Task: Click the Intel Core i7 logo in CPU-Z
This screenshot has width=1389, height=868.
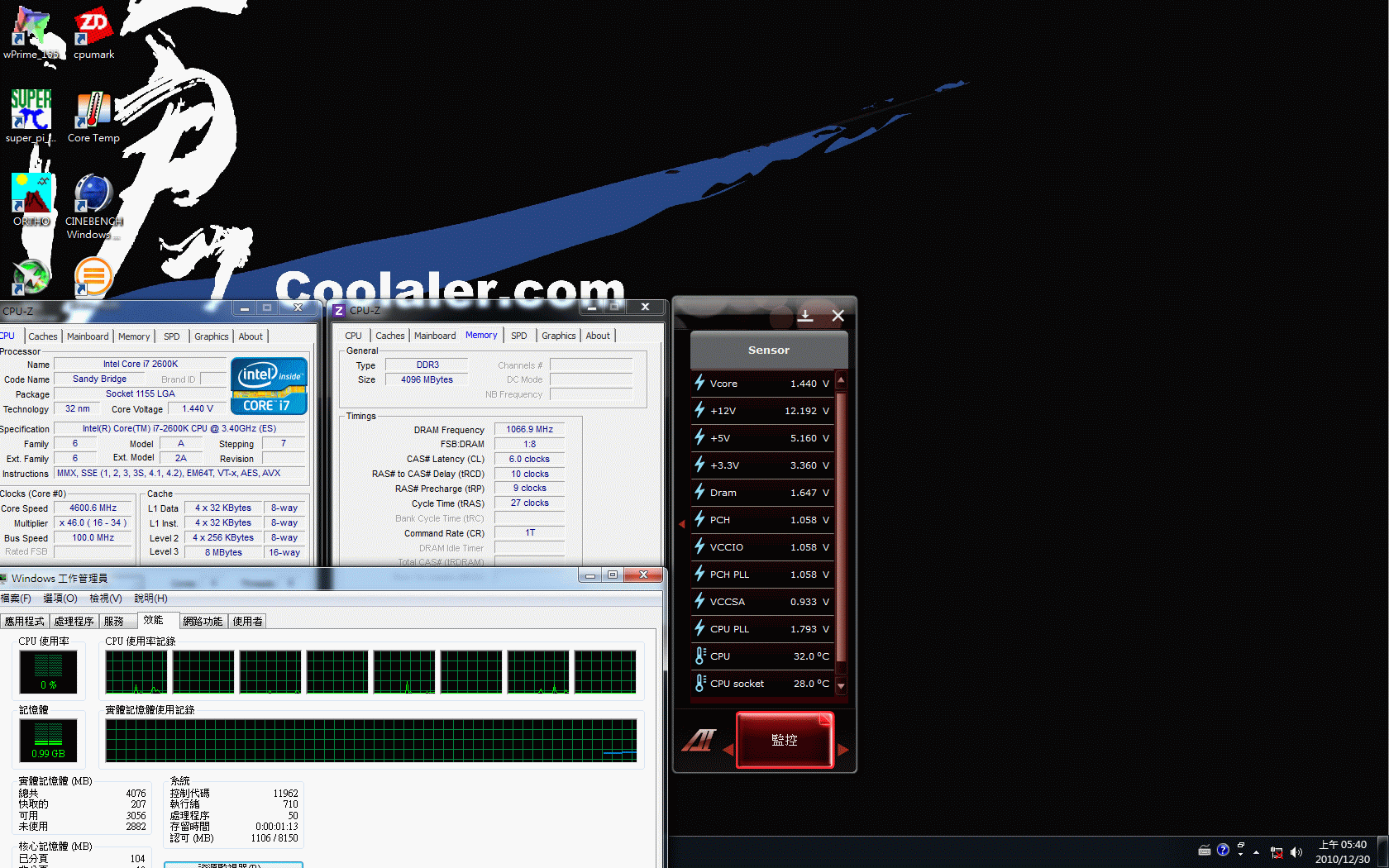Action: click(x=269, y=386)
